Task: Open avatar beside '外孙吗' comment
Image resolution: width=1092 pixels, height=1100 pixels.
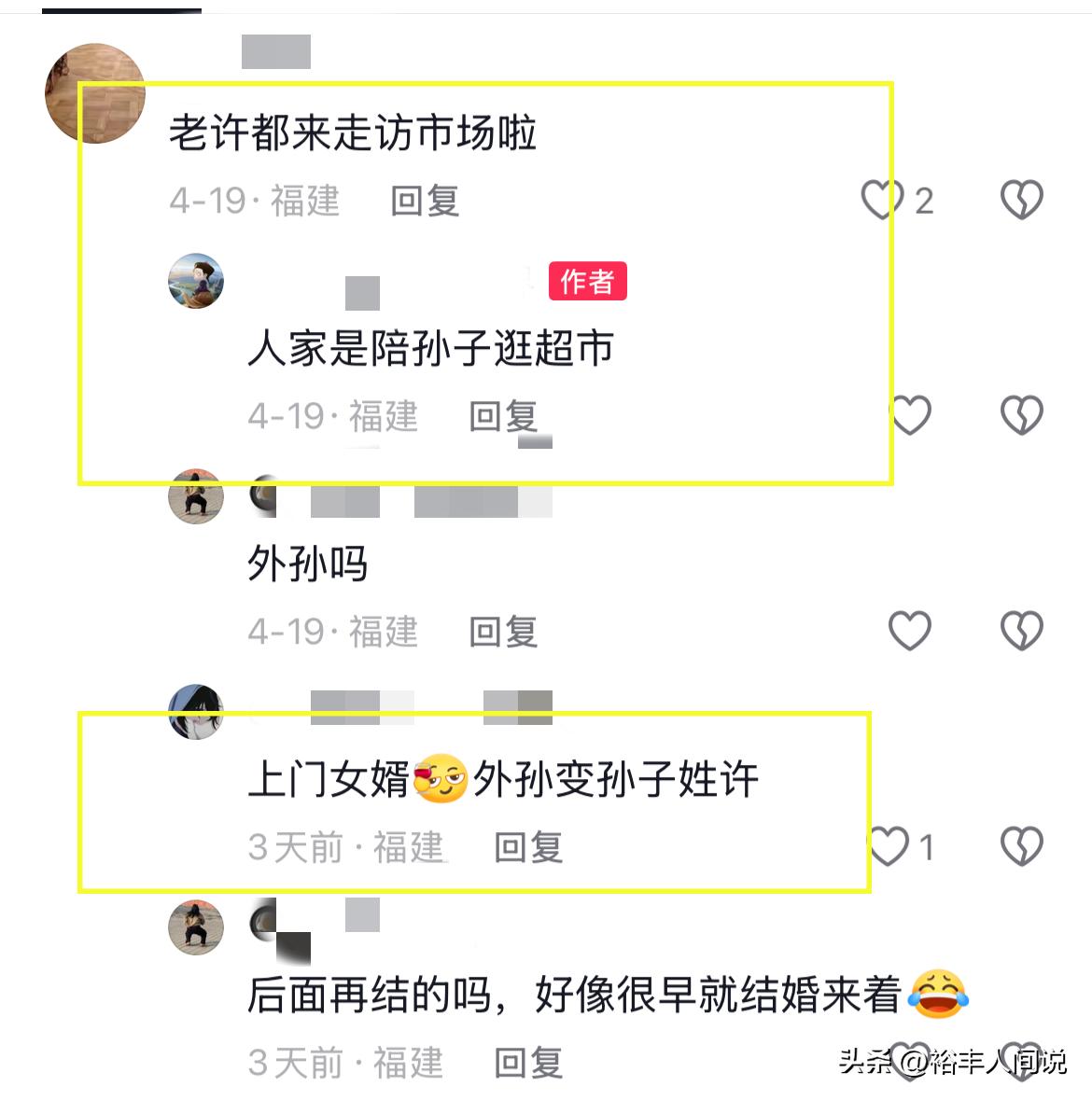Action: (196, 496)
